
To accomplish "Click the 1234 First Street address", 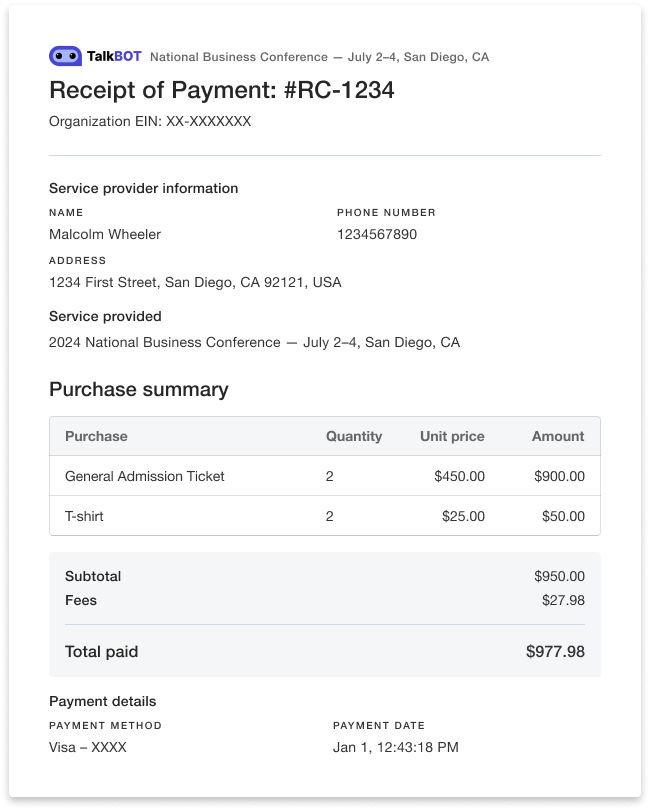I will 195,282.
